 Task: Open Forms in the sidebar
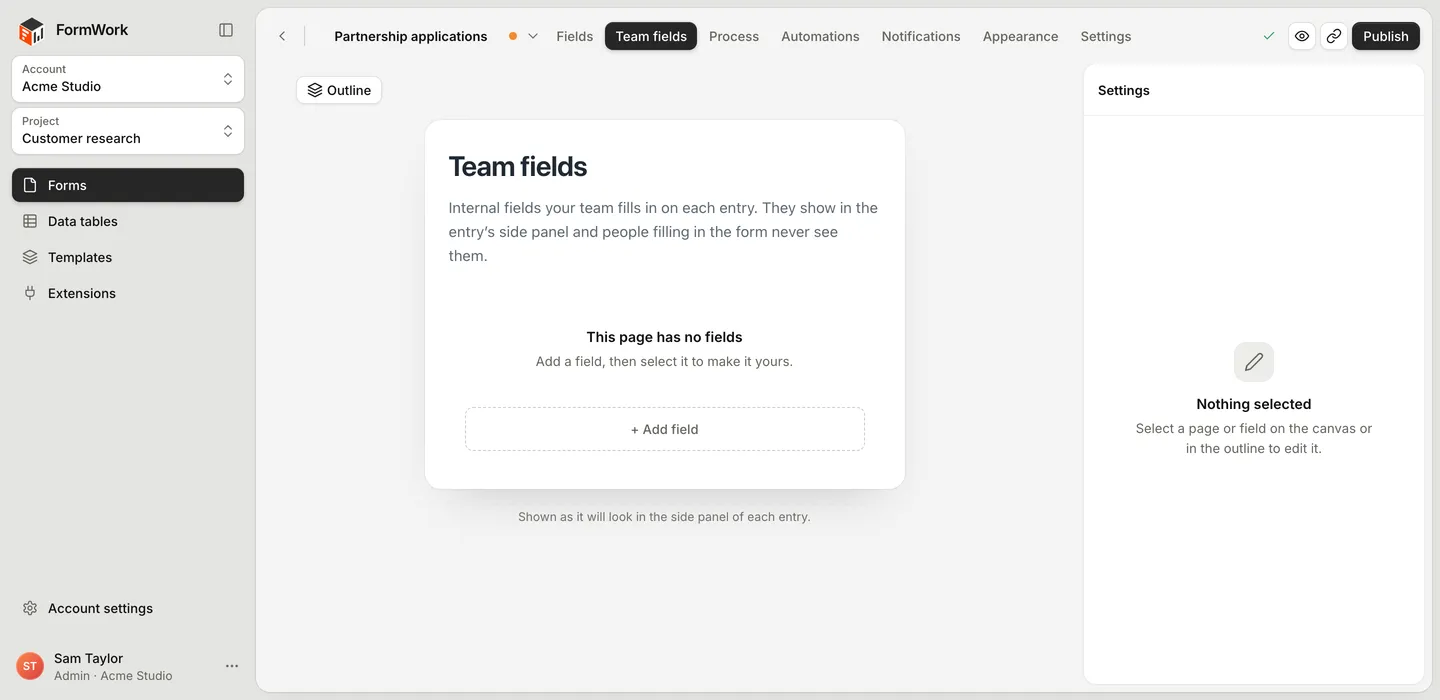click(128, 185)
